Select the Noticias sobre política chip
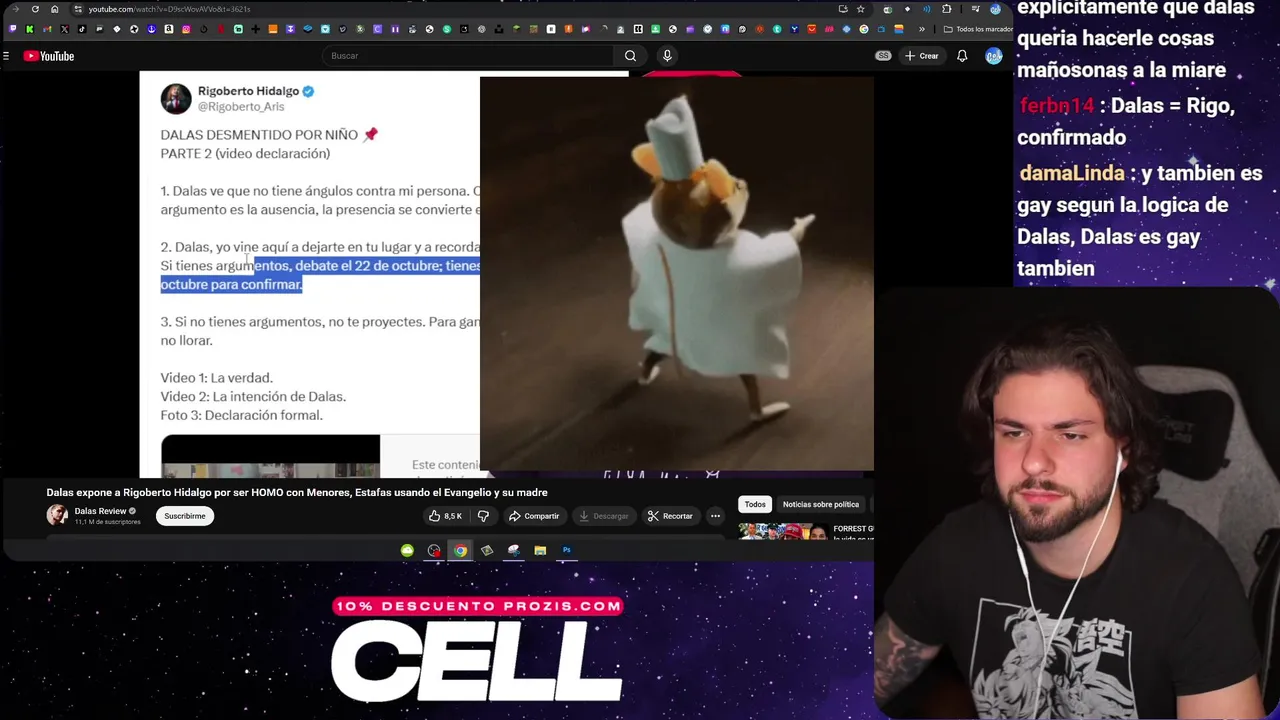Image resolution: width=1280 pixels, height=720 pixels. click(821, 504)
